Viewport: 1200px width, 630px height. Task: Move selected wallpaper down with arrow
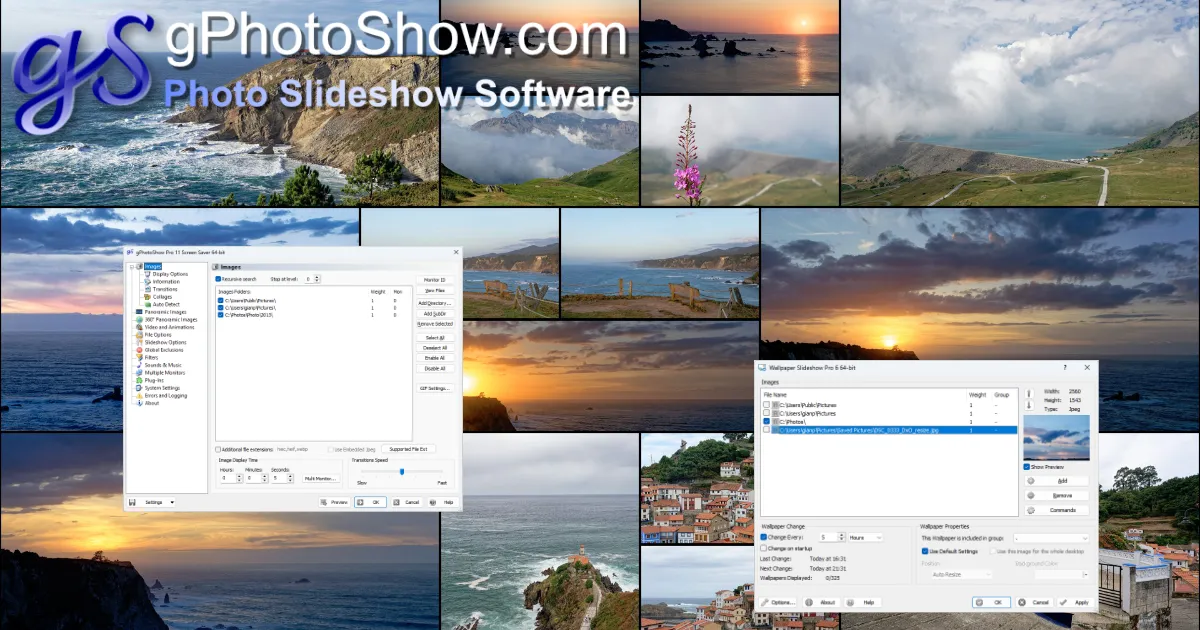1028,406
